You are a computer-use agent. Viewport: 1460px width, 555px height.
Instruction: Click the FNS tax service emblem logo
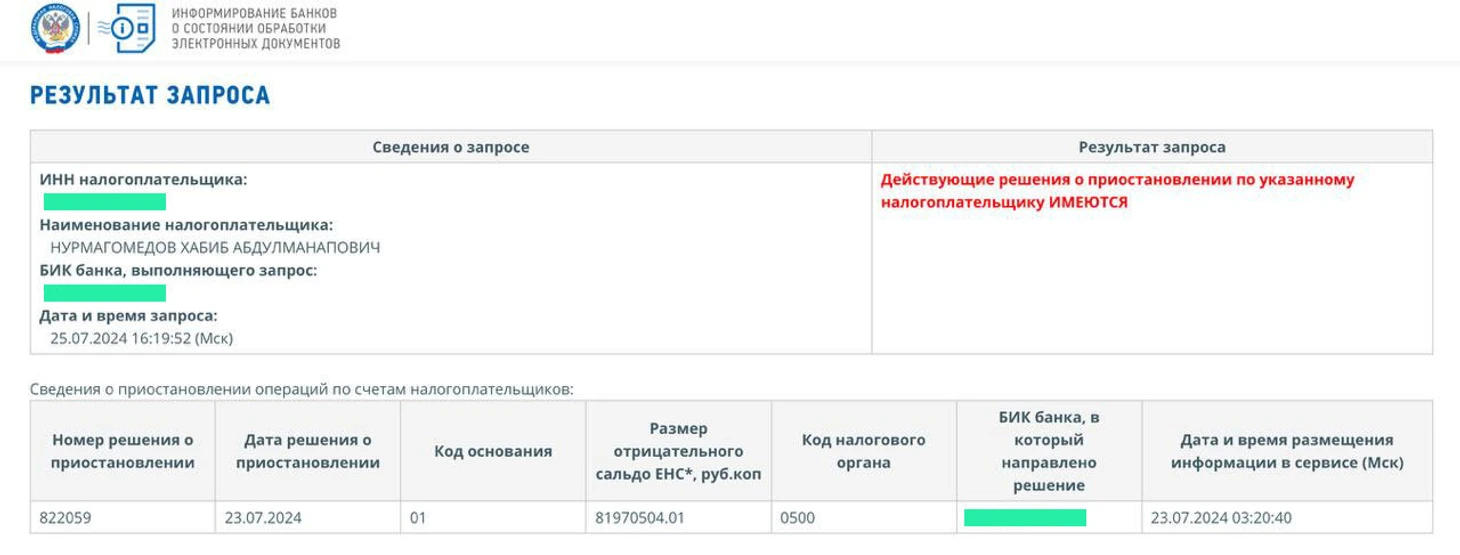(x=54, y=28)
